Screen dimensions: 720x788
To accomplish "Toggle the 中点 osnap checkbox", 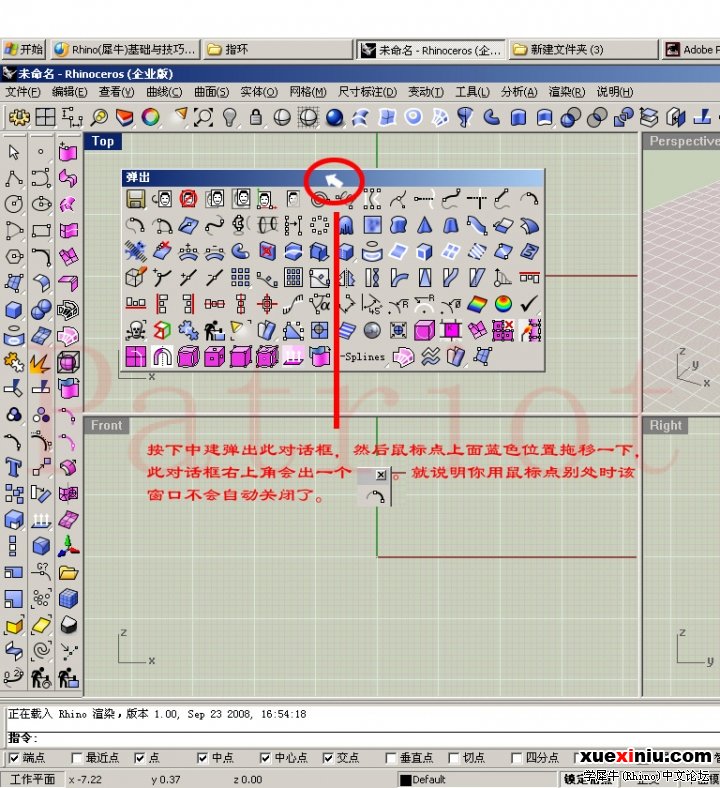I will (x=202, y=758).
